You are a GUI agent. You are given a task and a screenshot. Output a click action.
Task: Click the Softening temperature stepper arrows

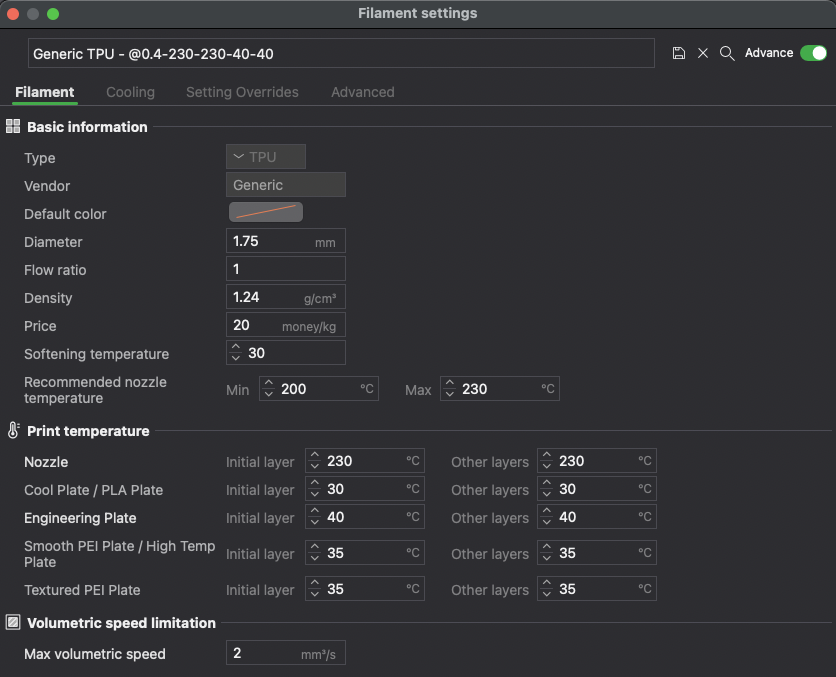pos(236,353)
